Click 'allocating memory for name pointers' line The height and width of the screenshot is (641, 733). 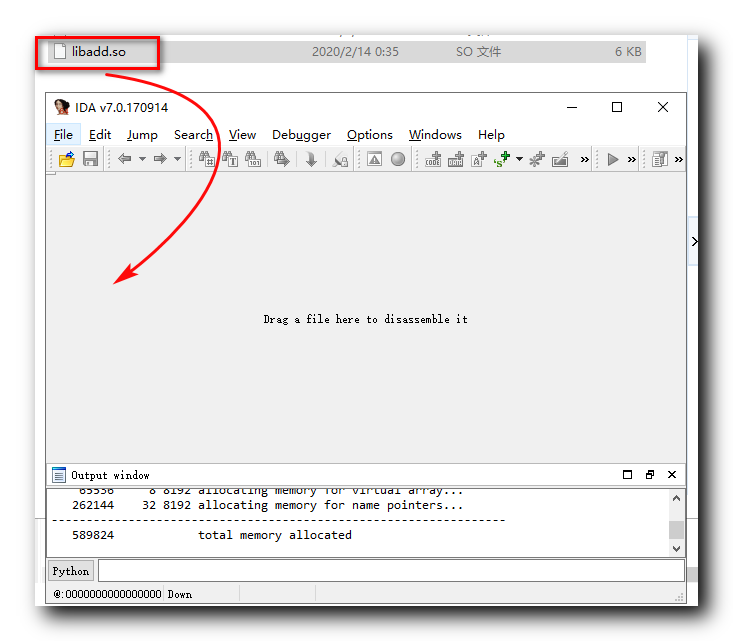click(330, 505)
